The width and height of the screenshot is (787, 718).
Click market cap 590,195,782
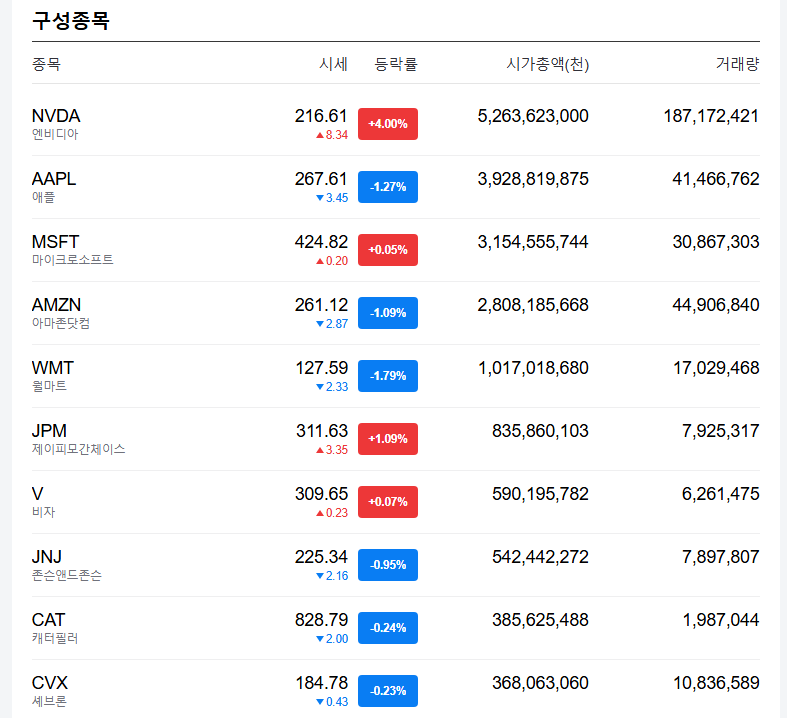point(541,494)
